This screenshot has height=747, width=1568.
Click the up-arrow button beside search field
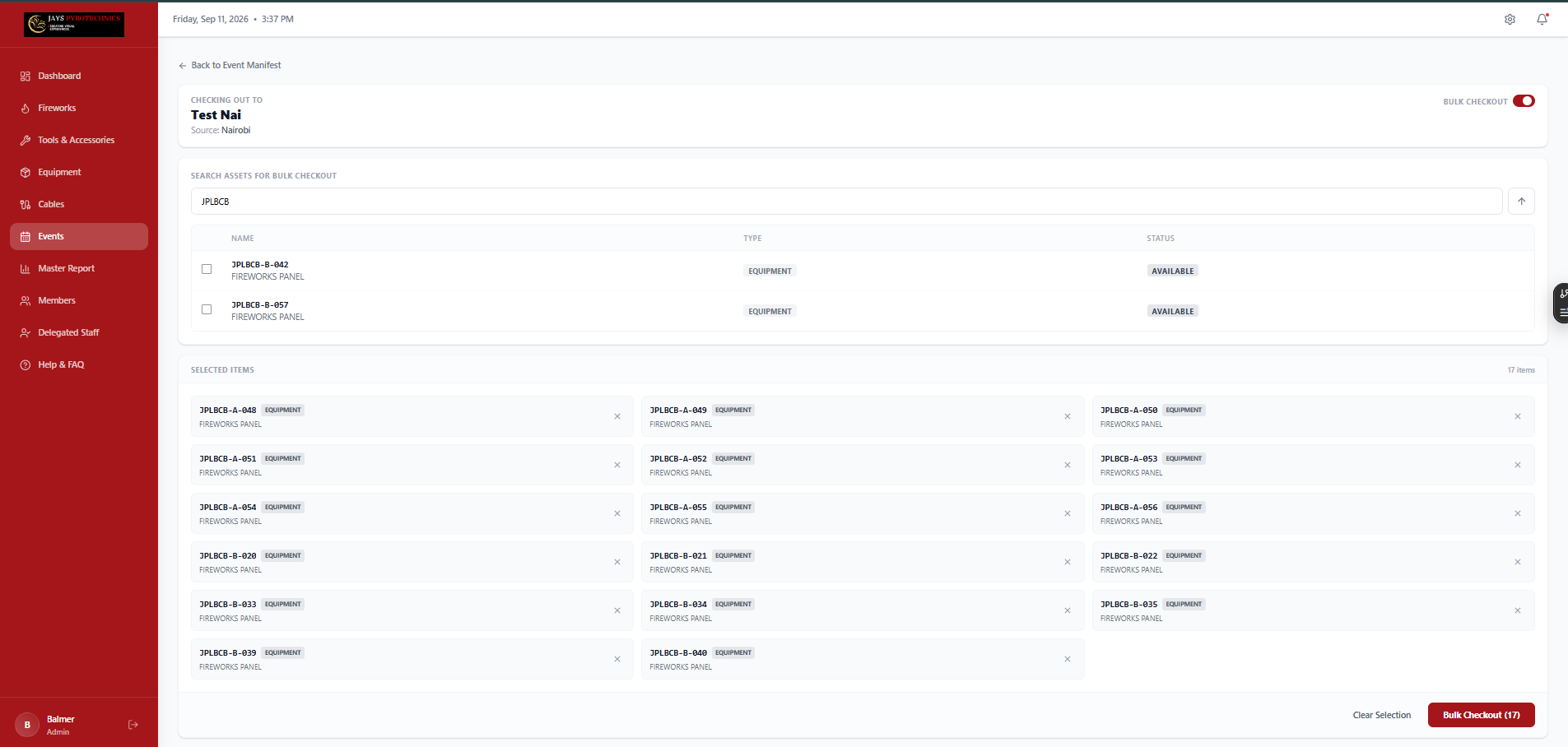[x=1521, y=202]
